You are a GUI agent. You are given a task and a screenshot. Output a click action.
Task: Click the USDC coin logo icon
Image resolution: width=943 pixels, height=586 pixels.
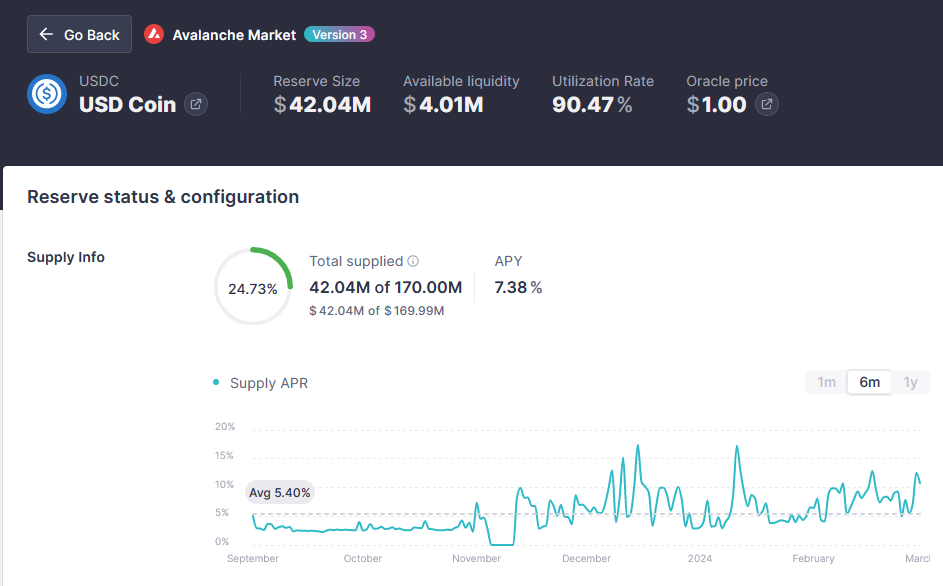[47, 94]
